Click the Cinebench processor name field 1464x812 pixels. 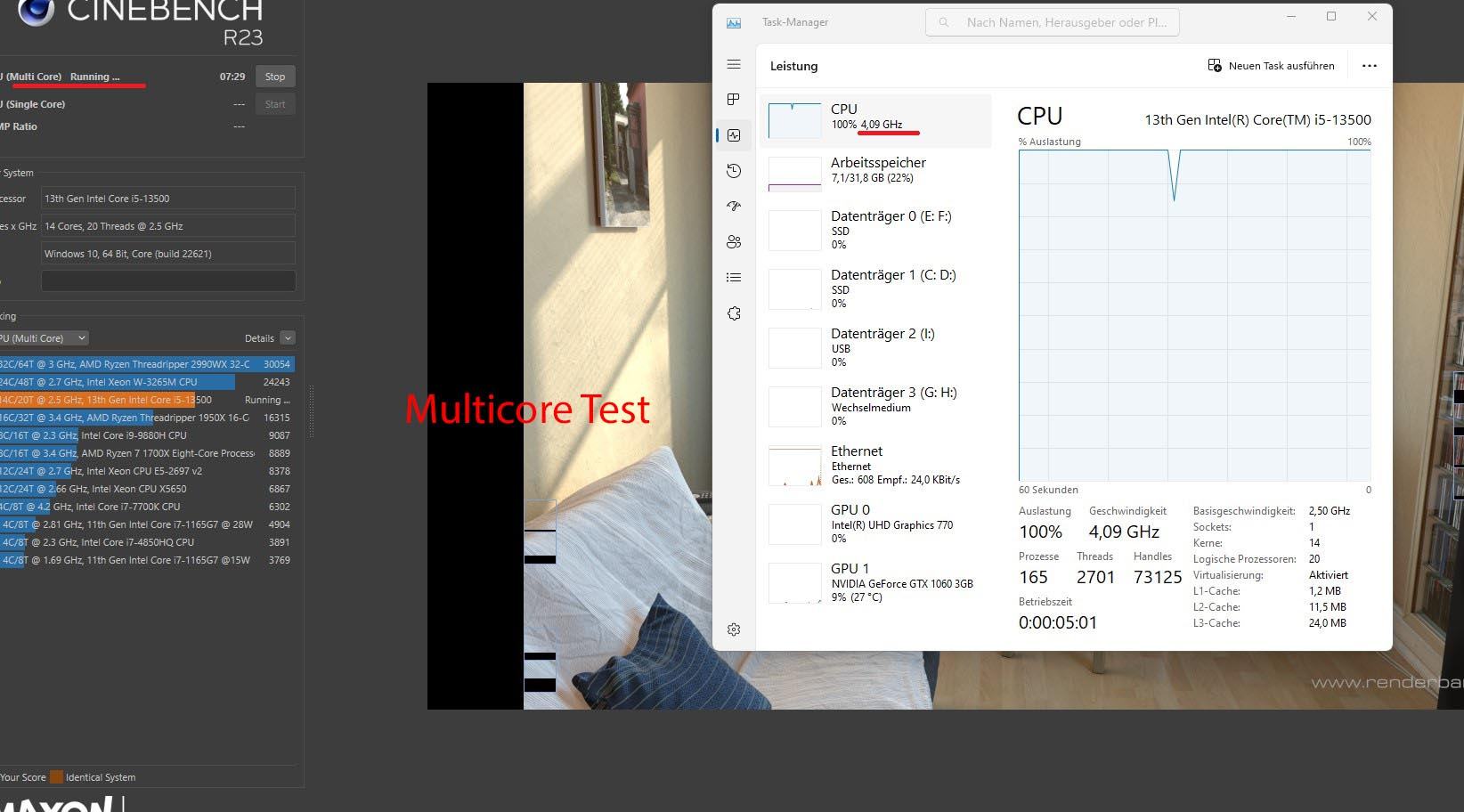tap(168, 199)
